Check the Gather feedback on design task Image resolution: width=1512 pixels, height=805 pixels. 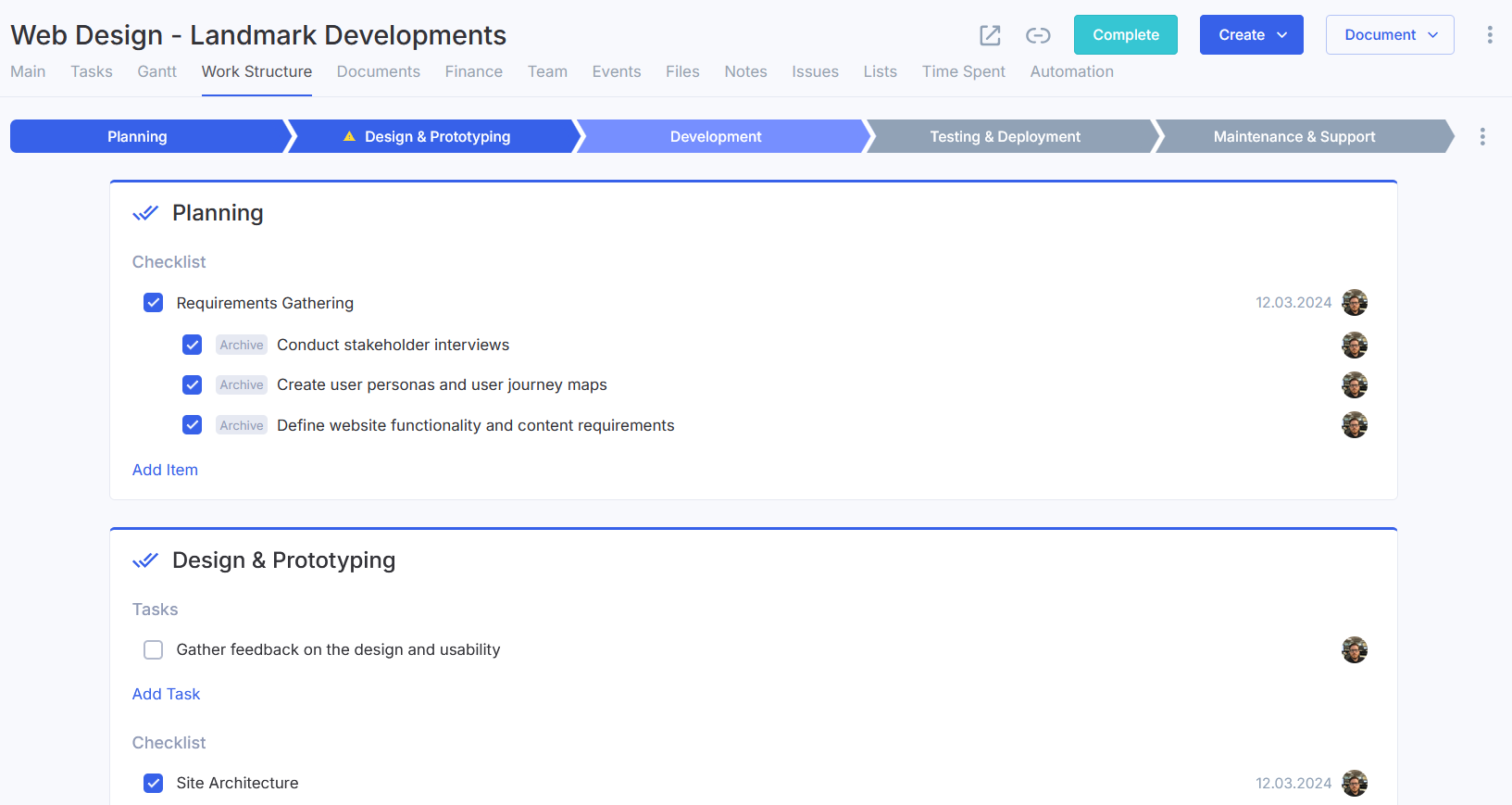(154, 650)
